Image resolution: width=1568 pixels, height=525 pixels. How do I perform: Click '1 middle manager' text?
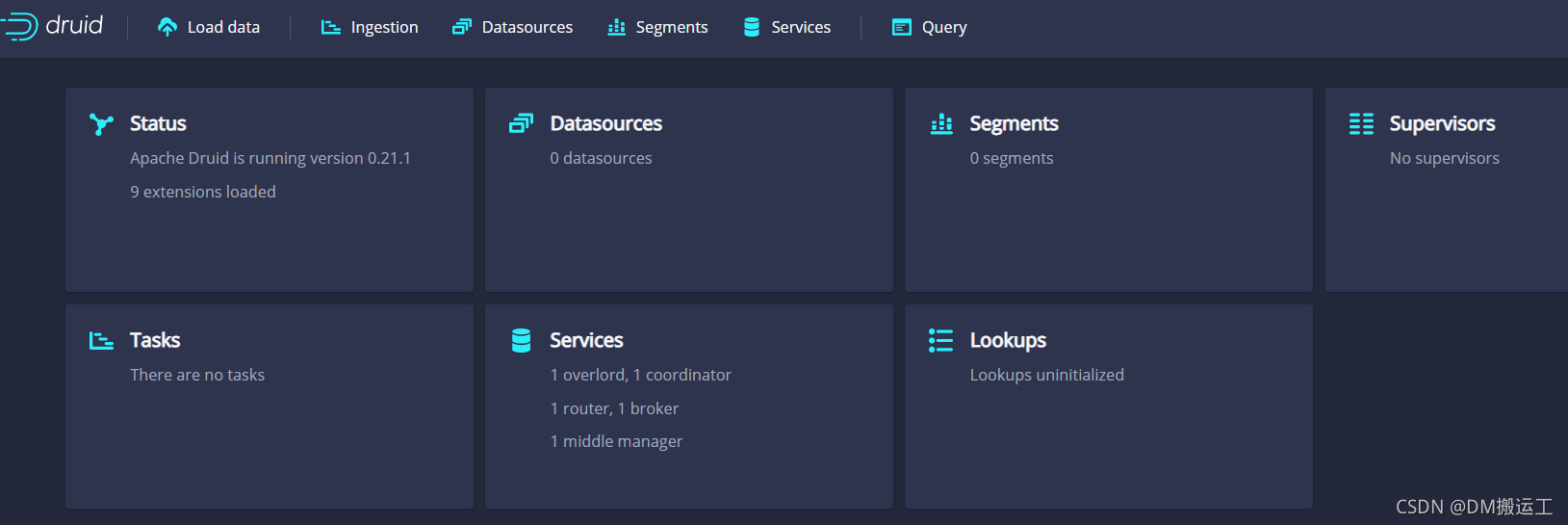coord(616,441)
